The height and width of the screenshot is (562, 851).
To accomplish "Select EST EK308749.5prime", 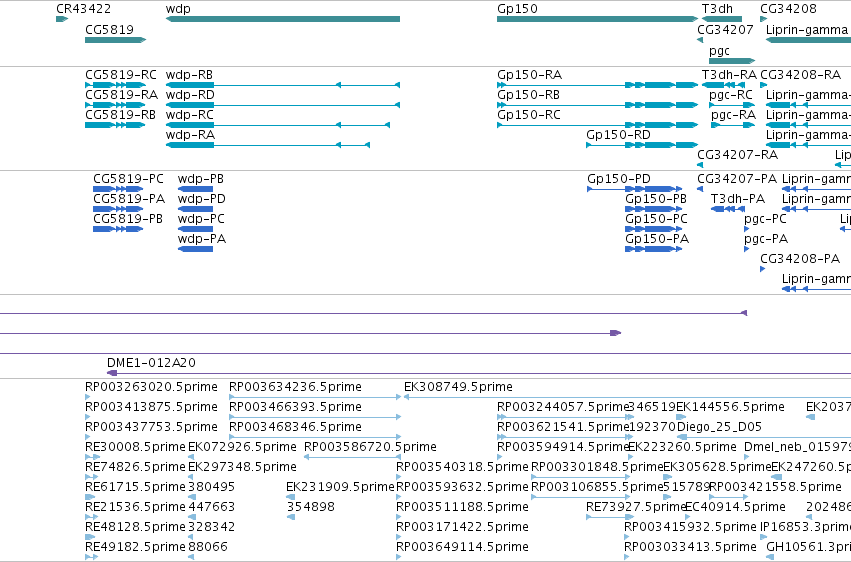I will pos(627,398).
